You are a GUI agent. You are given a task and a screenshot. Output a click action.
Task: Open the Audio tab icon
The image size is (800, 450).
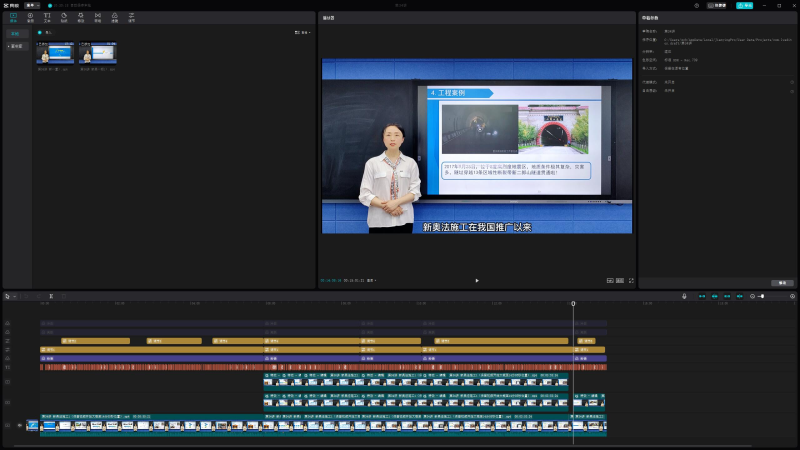pos(30,17)
